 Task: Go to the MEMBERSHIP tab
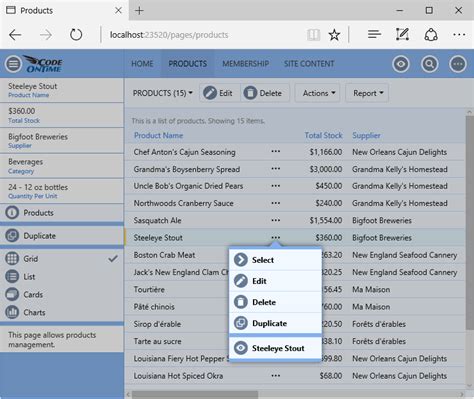click(x=246, y=64)
